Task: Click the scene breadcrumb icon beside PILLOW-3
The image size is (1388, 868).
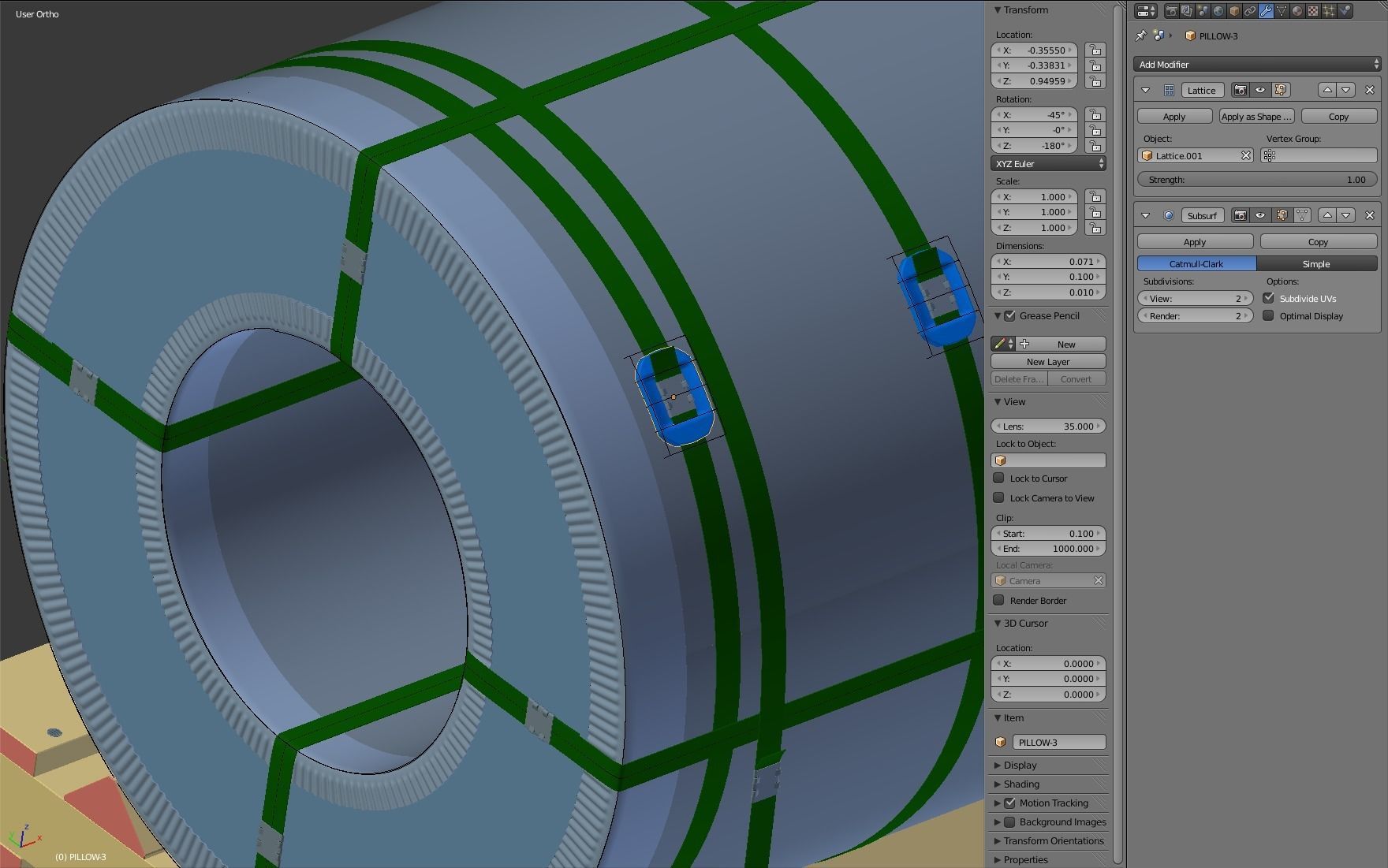Action: tap(1159, 35)
